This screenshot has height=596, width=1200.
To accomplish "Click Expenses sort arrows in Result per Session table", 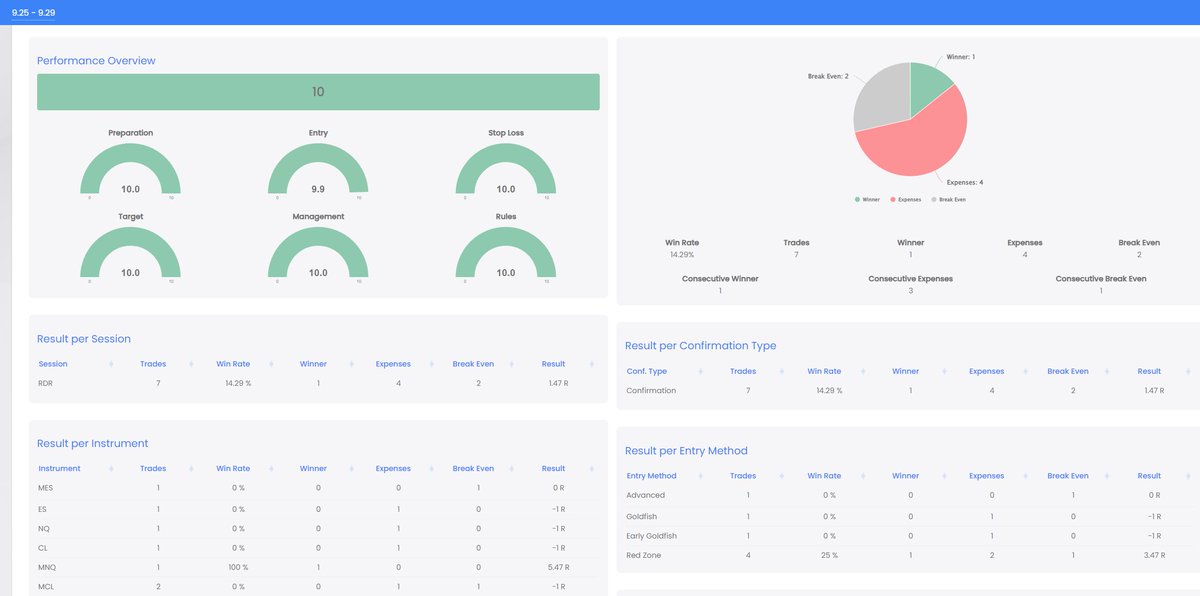I will [x=430, y=364].
